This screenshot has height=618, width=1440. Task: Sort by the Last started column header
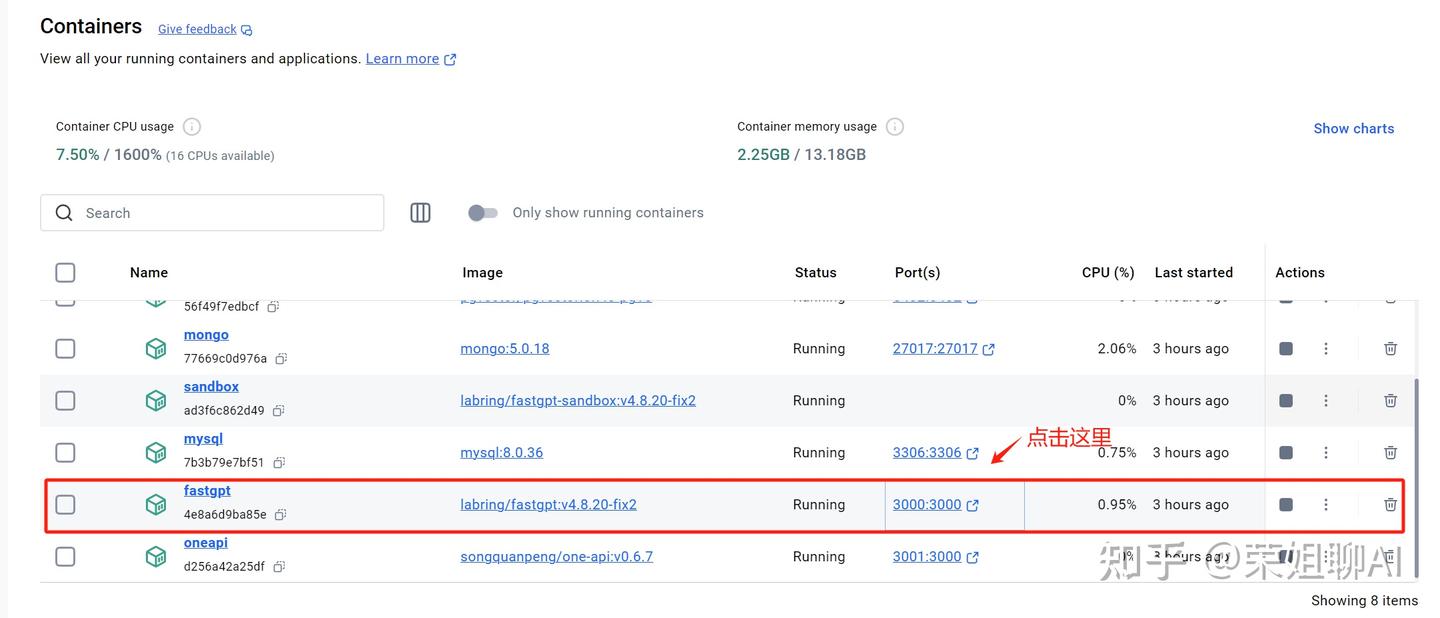[1193, 272]
